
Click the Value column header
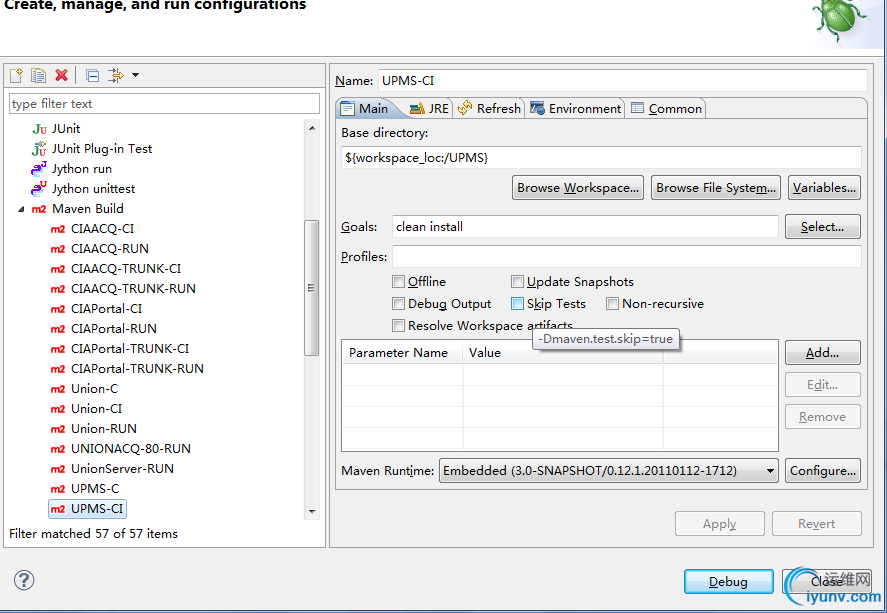[562, 353]
